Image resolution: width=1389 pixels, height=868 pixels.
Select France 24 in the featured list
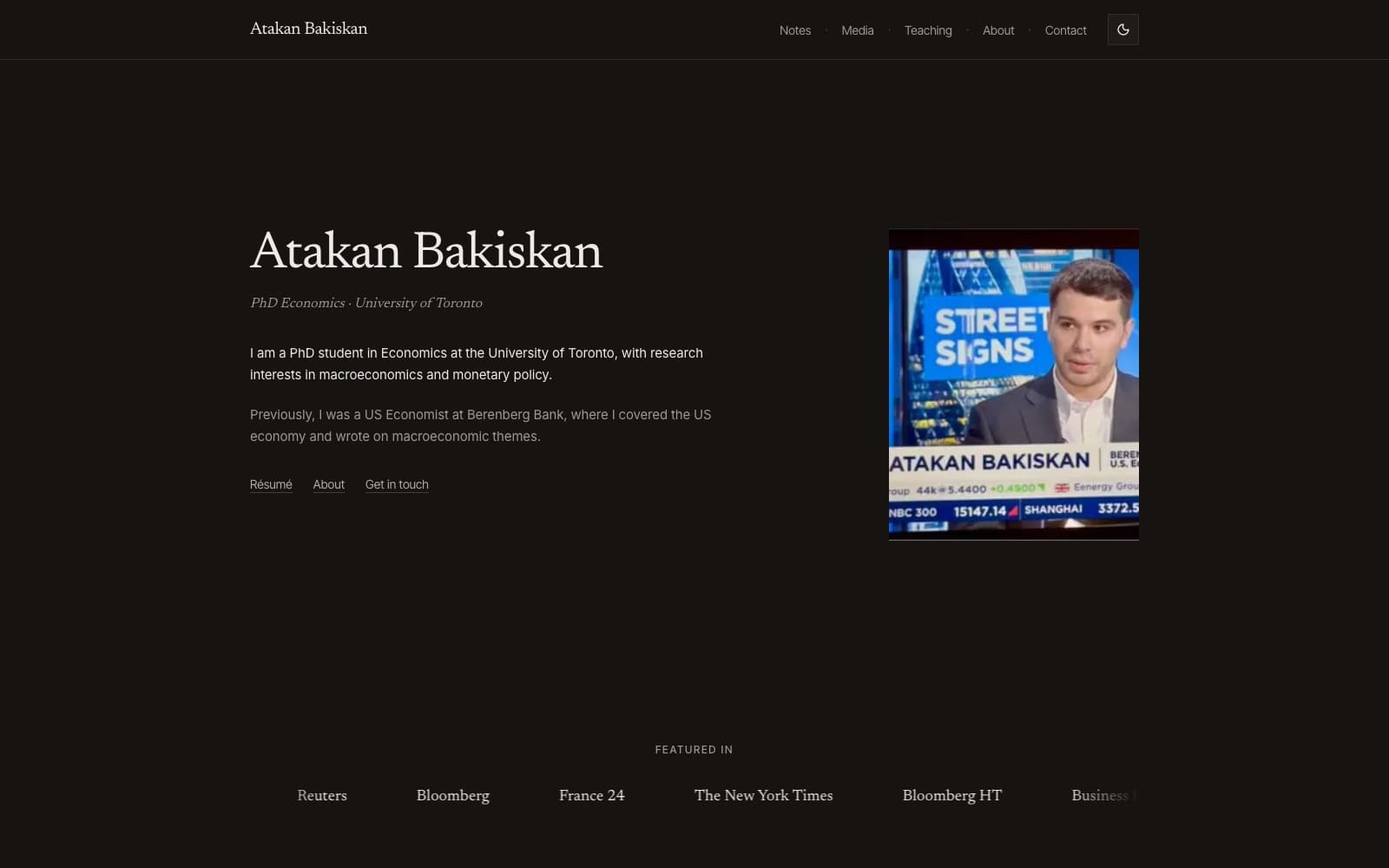pos(592,795)
